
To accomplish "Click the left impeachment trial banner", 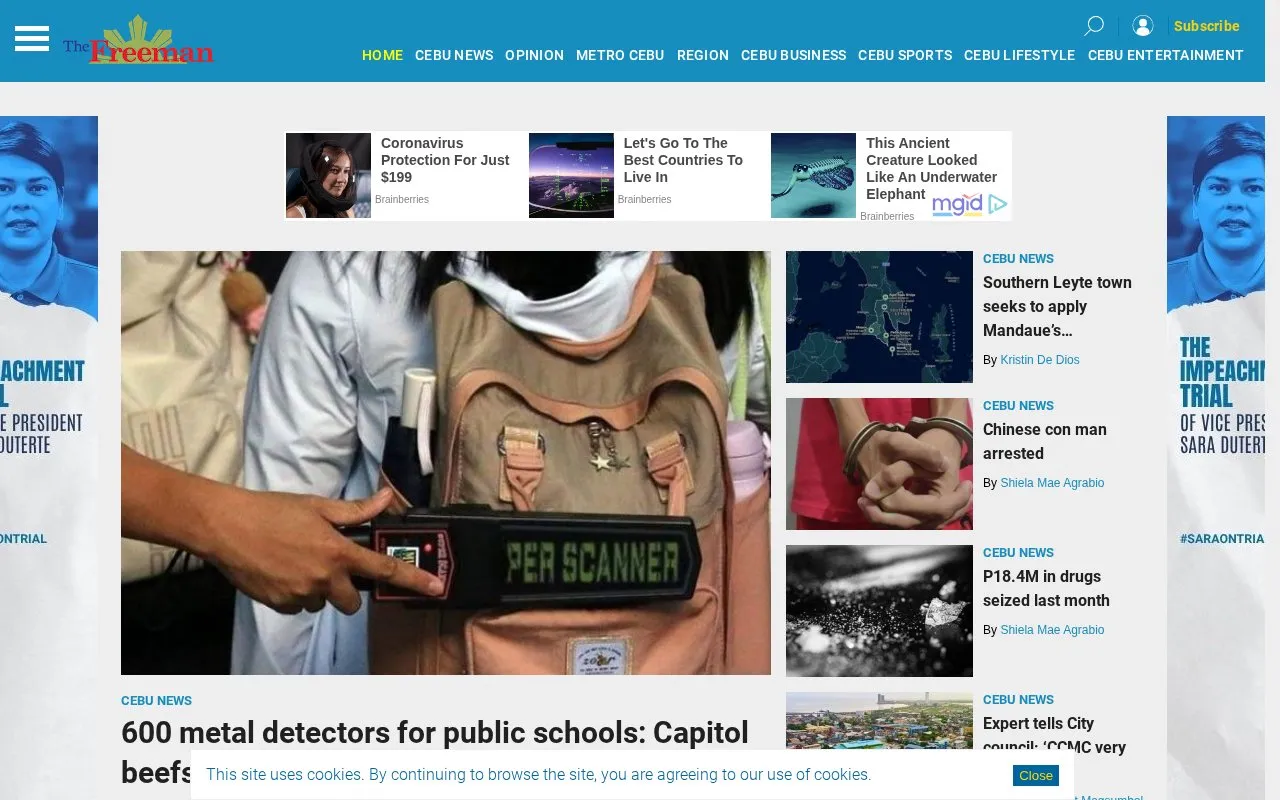I will click(x=49, y=458).
